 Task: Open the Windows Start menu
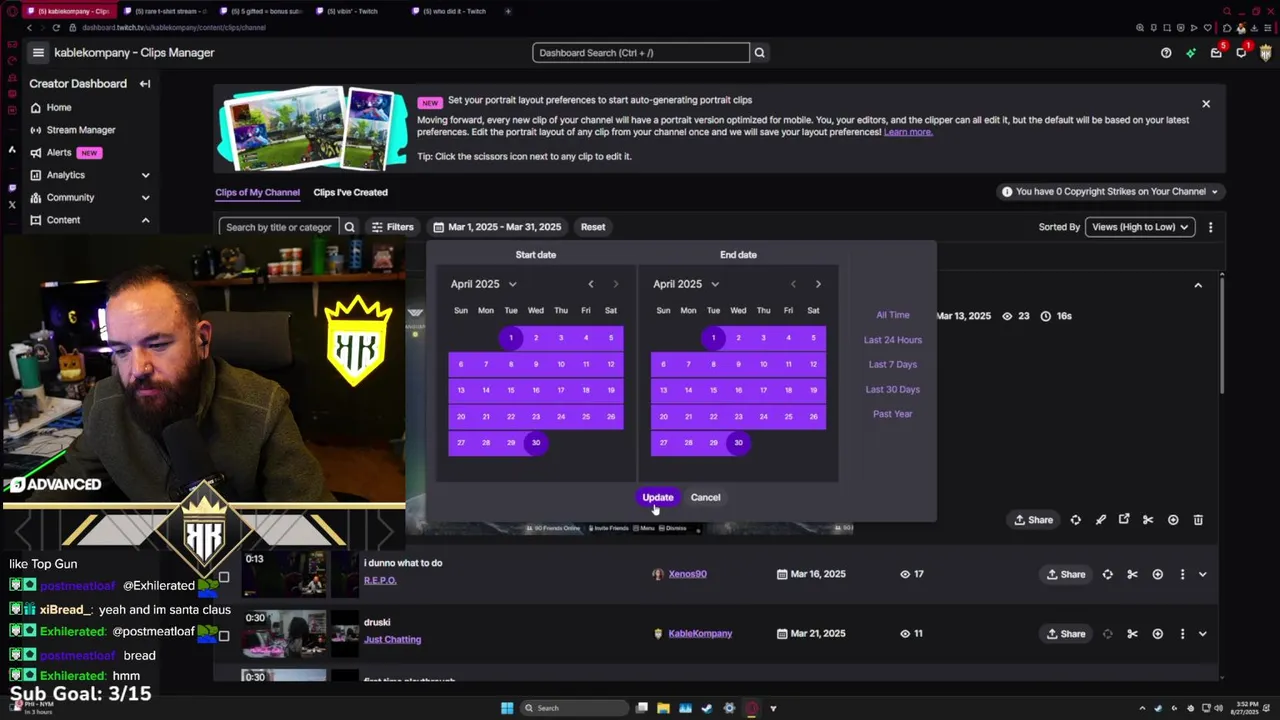pyautogui.click(x=507, y=708)
